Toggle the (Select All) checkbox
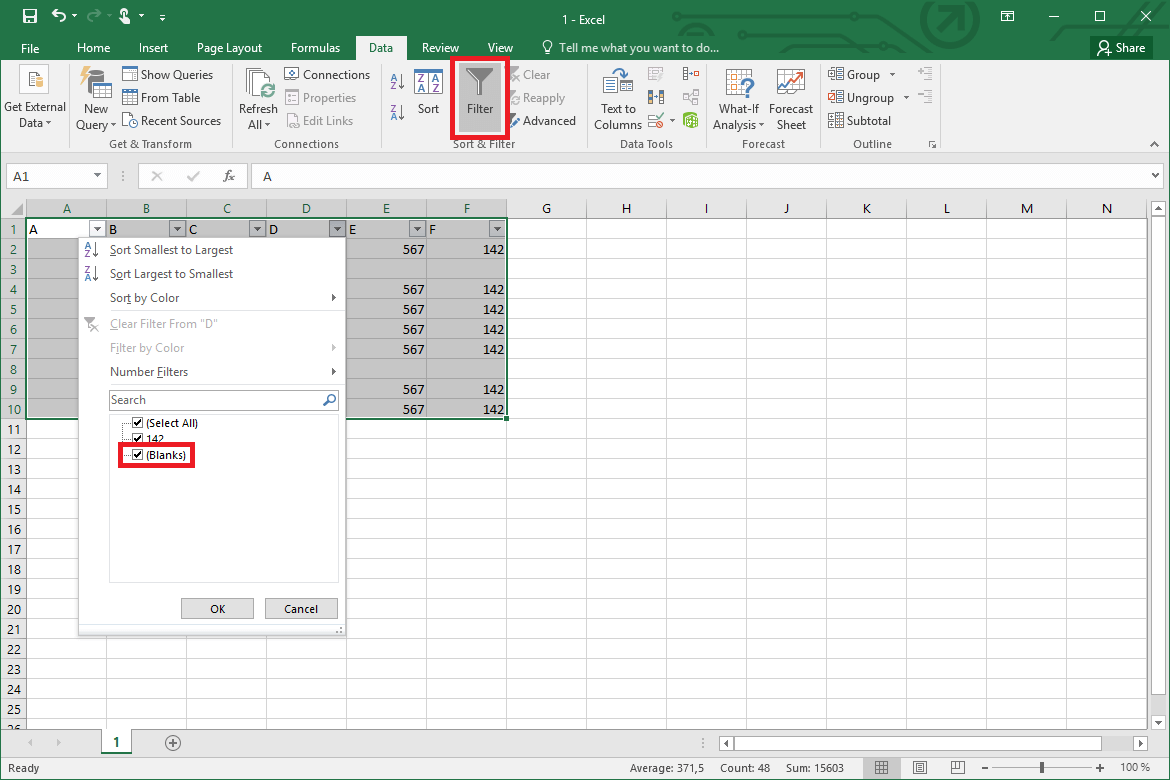1170x780 pixels. point(137,422)
